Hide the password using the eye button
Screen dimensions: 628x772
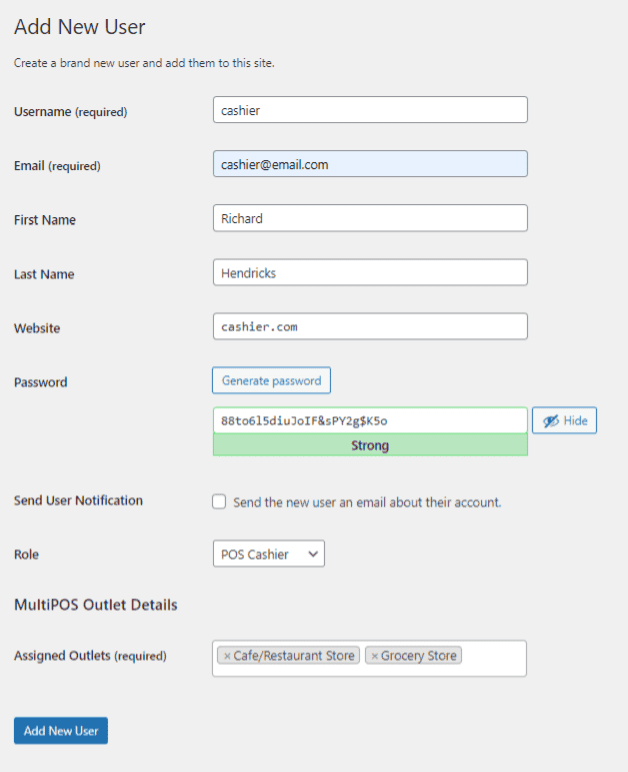564,421
